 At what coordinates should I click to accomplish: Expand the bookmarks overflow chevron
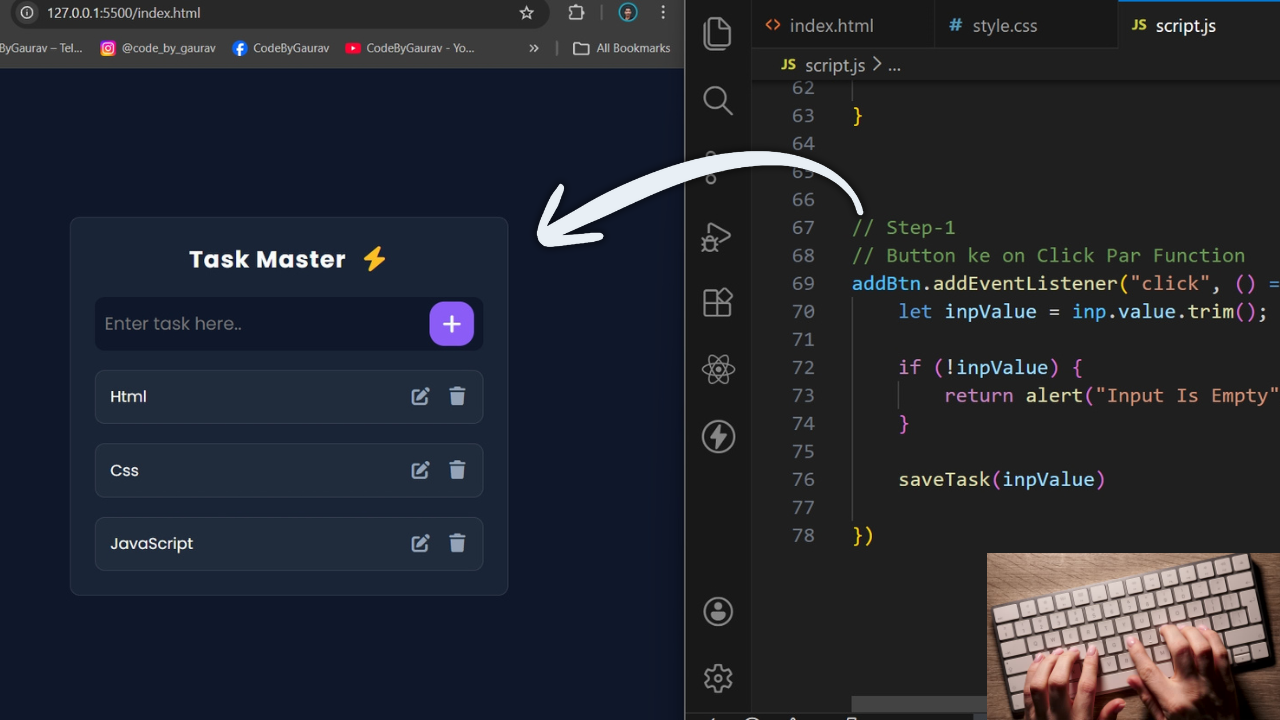click(x=533, y=47)
